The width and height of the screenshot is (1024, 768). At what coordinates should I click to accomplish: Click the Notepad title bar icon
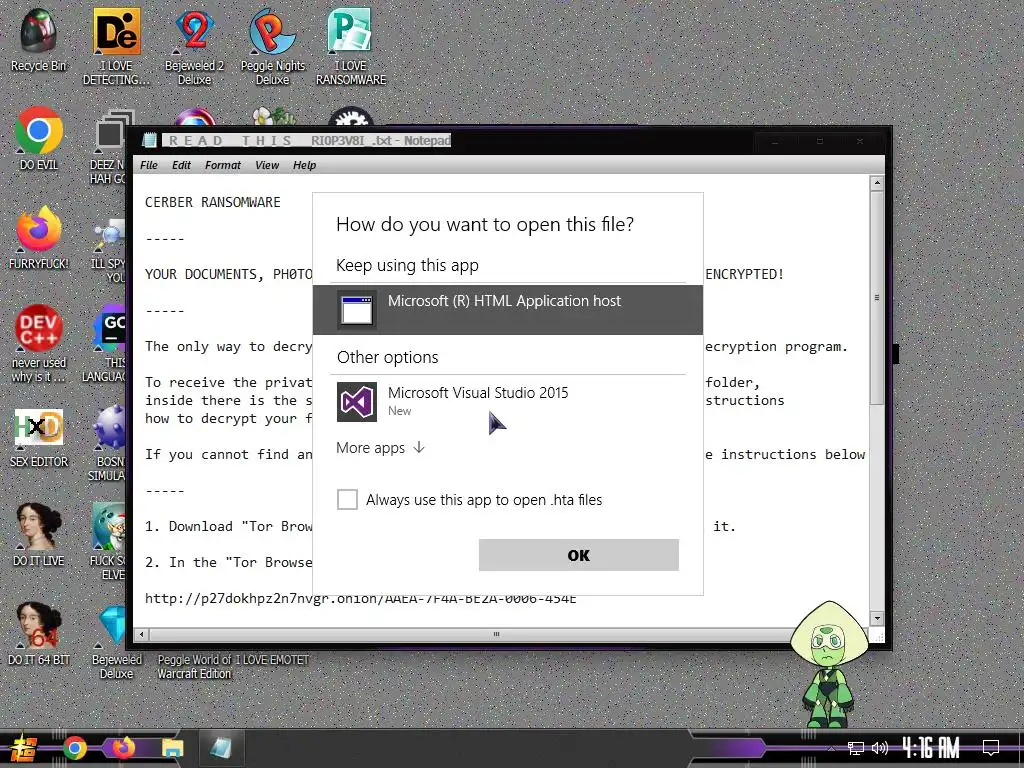pos(150,140)
